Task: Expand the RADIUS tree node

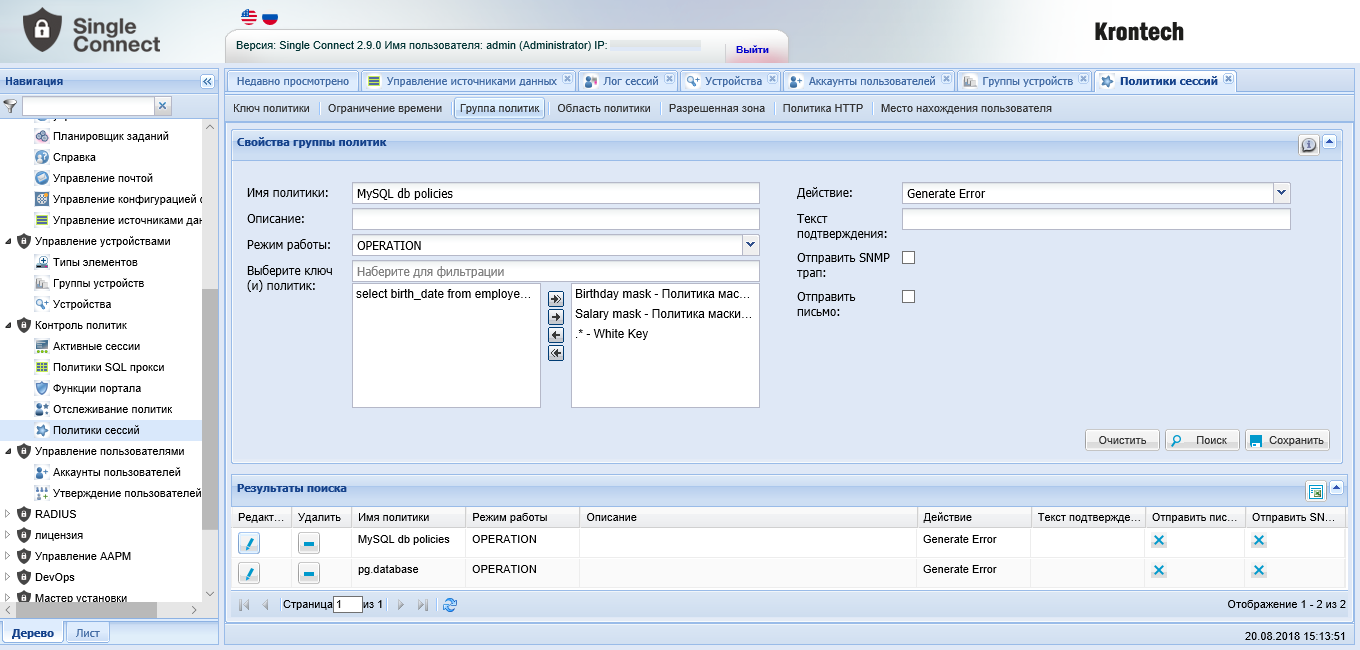Action: [x=9, y=514]
